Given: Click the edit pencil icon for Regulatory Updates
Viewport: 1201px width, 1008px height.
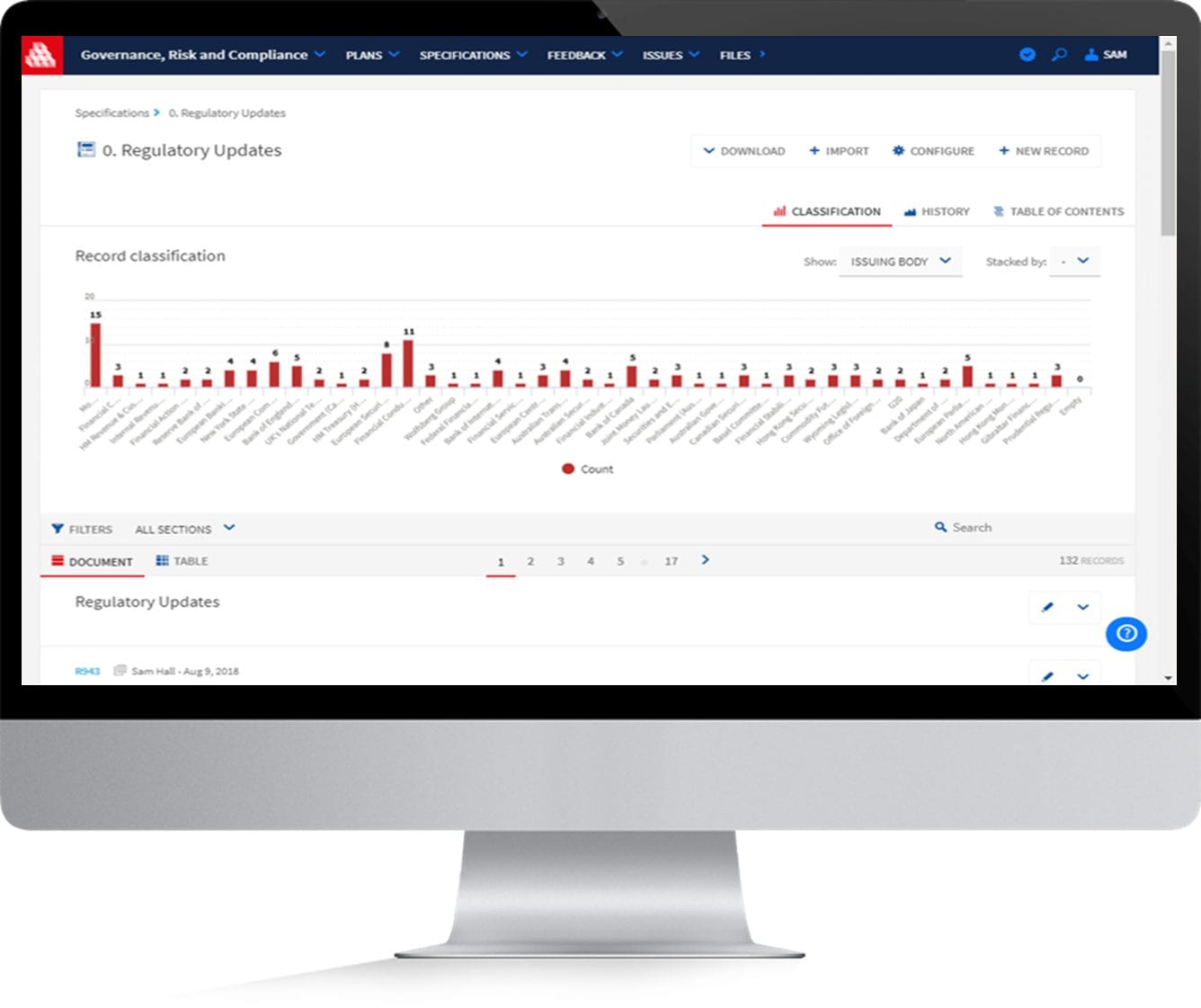Looking at the screenshot, I should coord(1046,607).
